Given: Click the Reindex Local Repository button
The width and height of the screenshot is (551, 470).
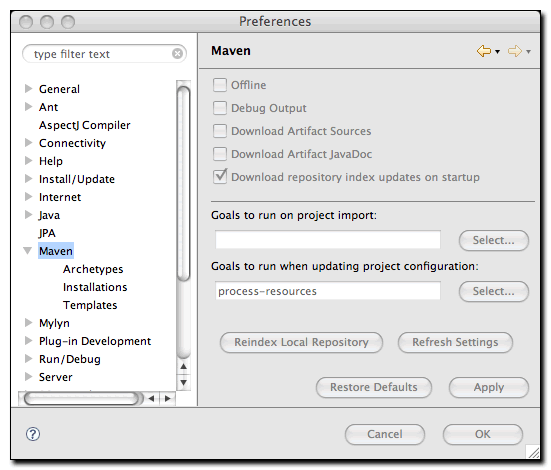Looking at the screenshot, I should tap(302, 342).
